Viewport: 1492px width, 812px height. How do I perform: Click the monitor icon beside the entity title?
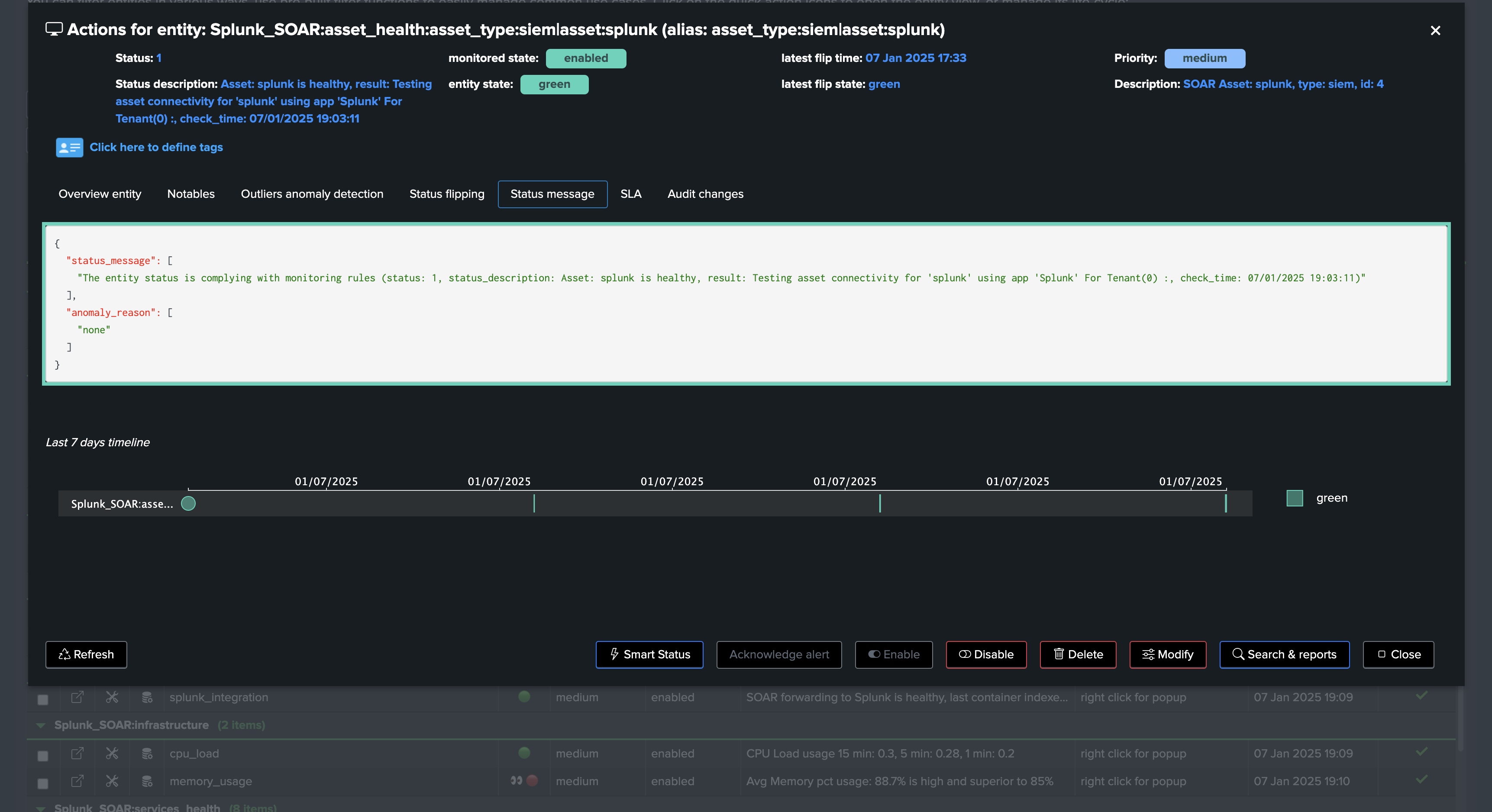pos(54,29)
